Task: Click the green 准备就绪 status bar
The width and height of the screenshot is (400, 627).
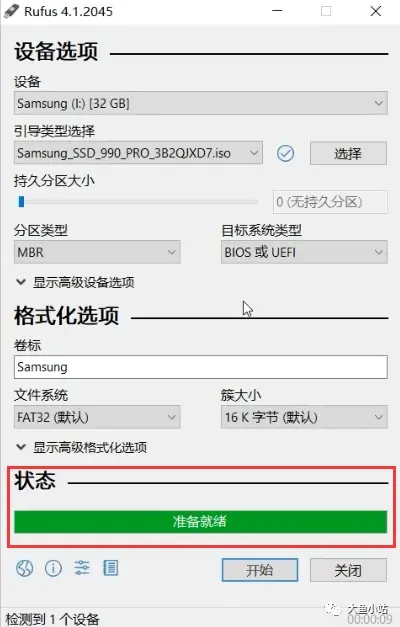Action: (201, 521)
